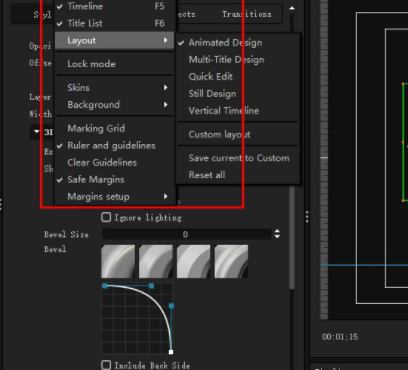Viewport: 408px width, 370px height.
Task: Select Still Design layout
Action: pos(238,94)
